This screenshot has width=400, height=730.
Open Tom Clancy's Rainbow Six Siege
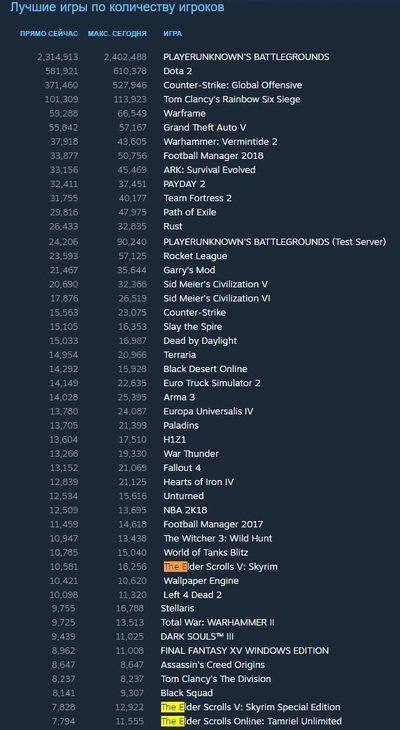click(x=231, y=99)
